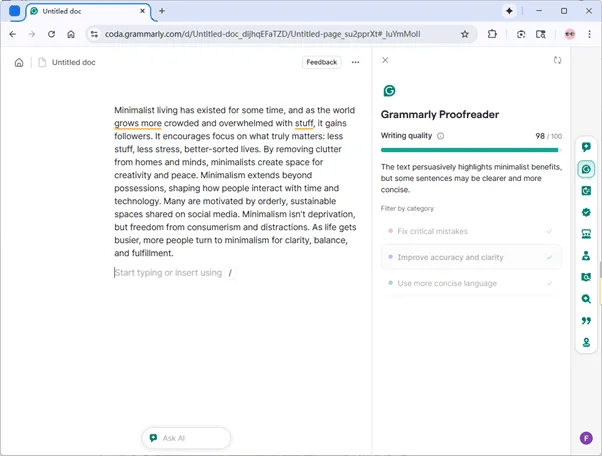Screen dimensions: 602x456
Task: Click Writing quality info icon
Action: tap(440, 136)
